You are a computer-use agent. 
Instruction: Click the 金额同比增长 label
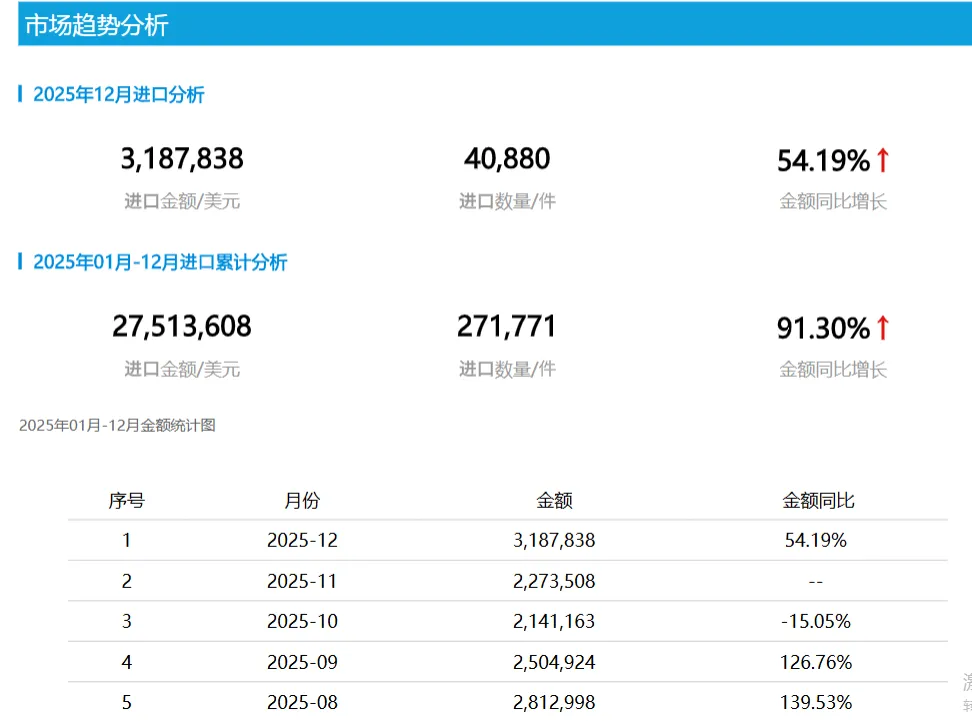[x=833, y=201]
